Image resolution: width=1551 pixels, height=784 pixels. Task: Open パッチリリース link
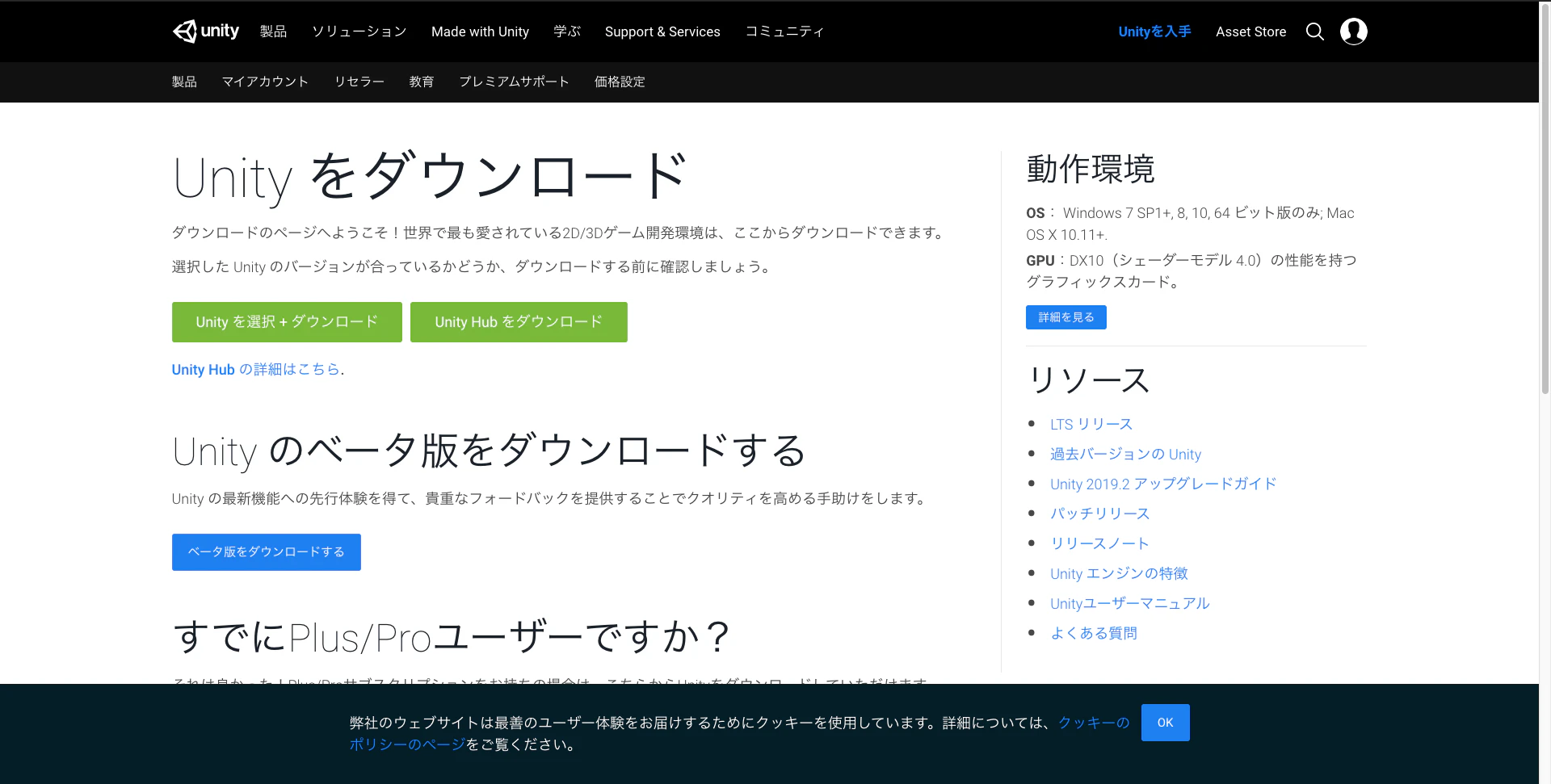1099,514
